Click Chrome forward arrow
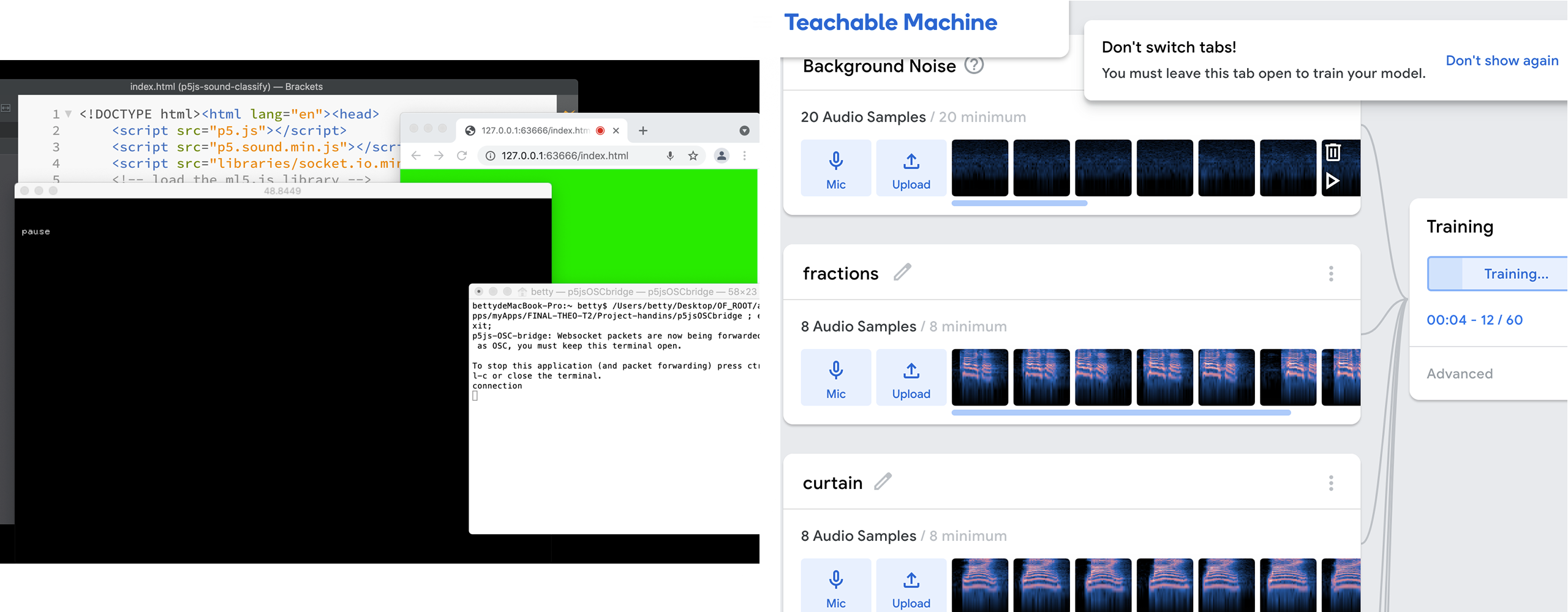 (439, 156)
